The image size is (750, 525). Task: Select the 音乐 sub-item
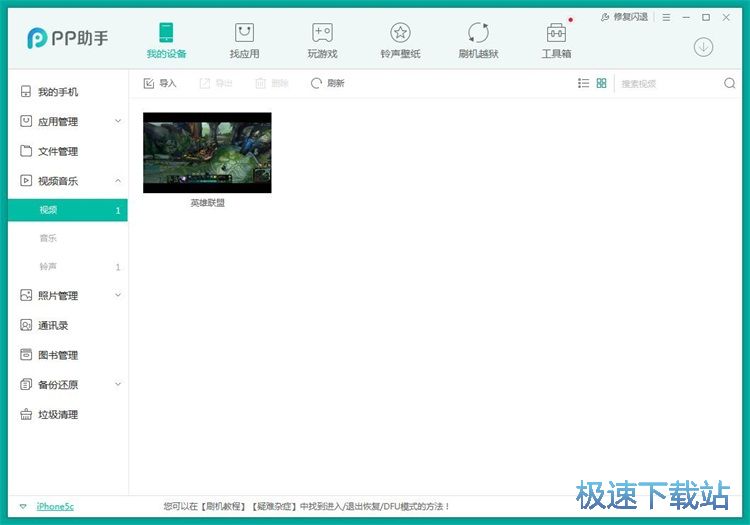point(68,238)
